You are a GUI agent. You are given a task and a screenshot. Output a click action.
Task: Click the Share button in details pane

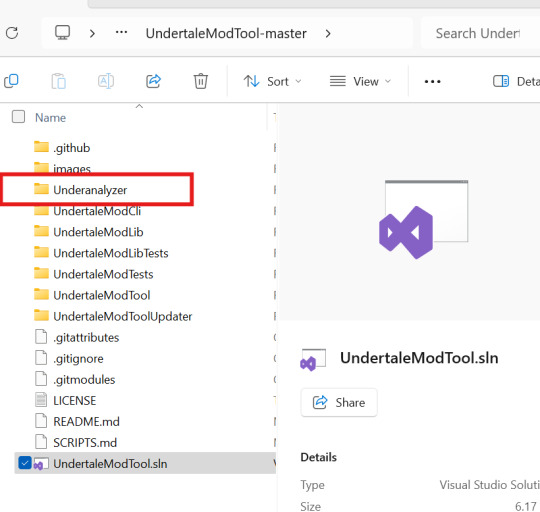pos(339,403)
